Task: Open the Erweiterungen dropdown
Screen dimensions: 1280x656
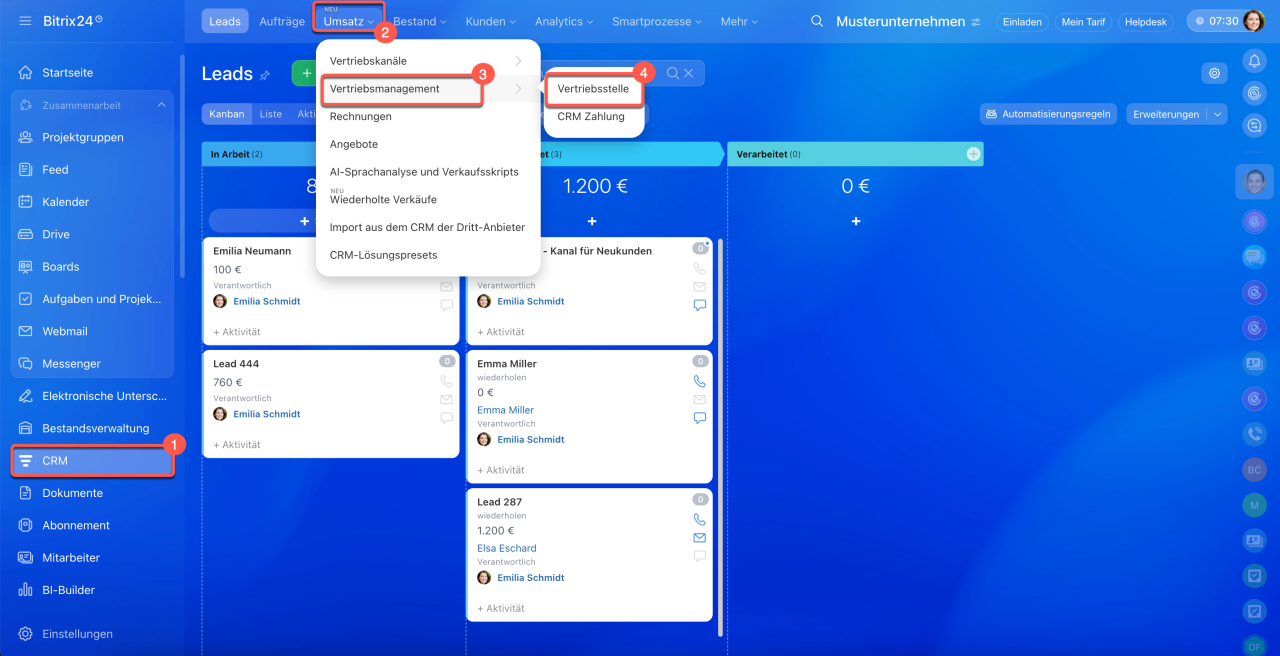Action: pos(1175,114)
